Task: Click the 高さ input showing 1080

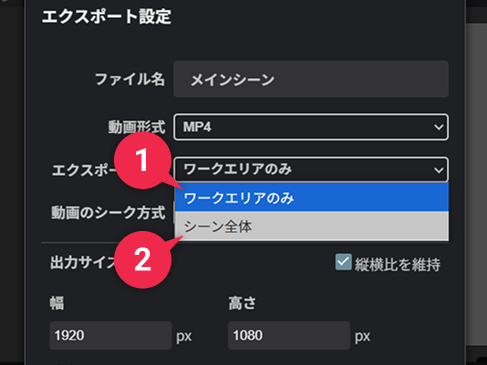Action: (289, 335)
